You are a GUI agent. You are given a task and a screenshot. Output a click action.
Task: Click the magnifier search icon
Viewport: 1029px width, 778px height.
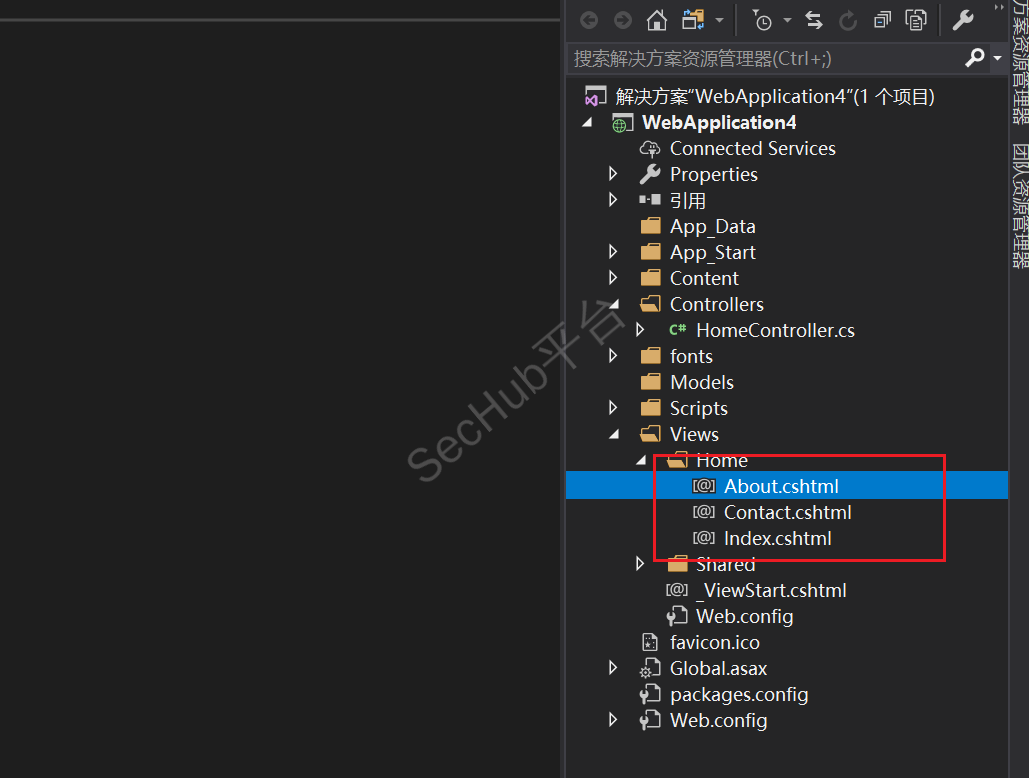pos(975,59)
